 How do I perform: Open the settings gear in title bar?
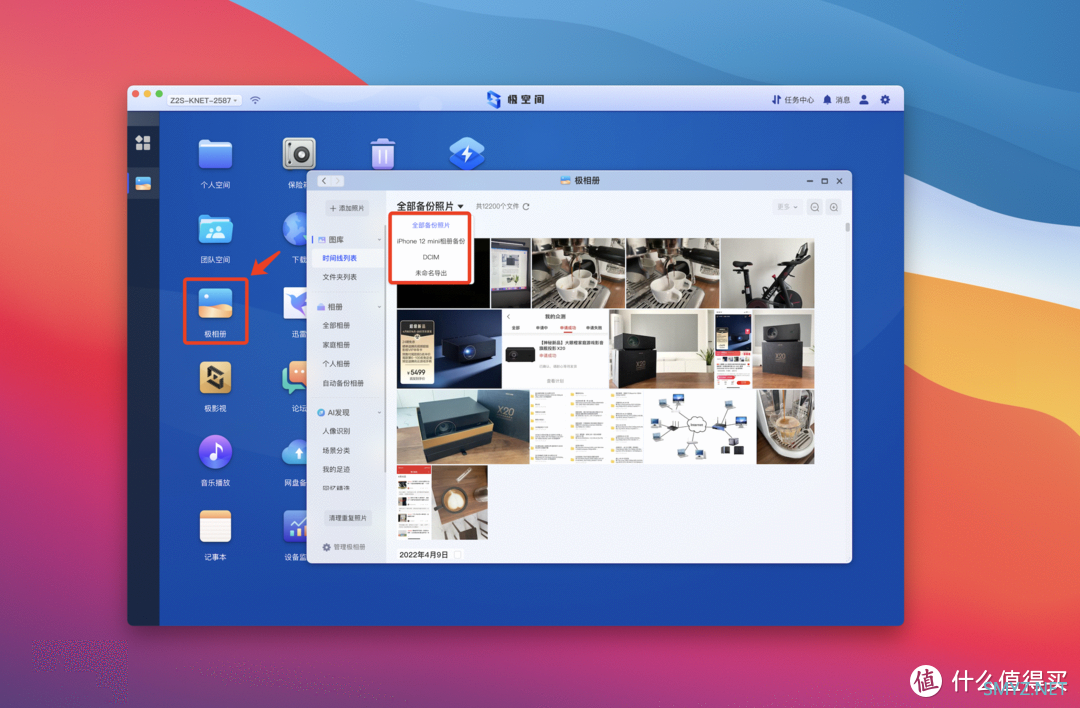885,100
